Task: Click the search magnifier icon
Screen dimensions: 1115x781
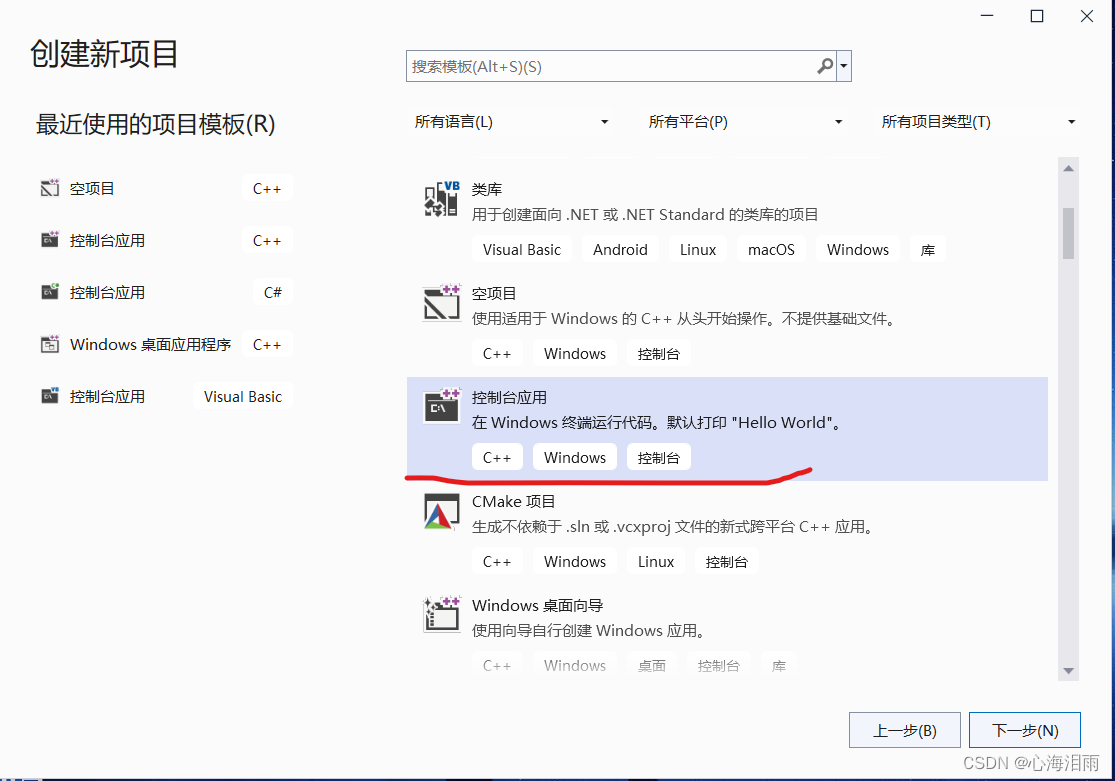Action: point(825,66)
